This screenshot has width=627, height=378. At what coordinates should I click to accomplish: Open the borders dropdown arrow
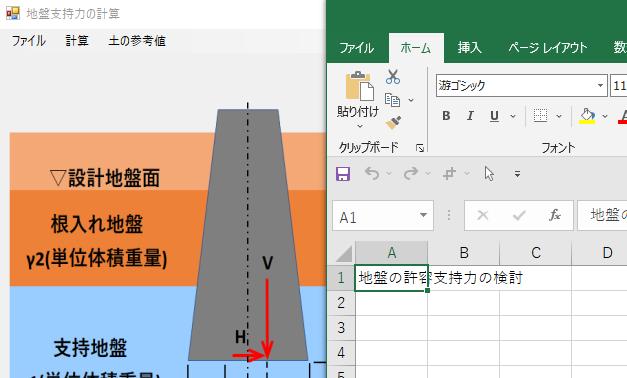point(559,116)
